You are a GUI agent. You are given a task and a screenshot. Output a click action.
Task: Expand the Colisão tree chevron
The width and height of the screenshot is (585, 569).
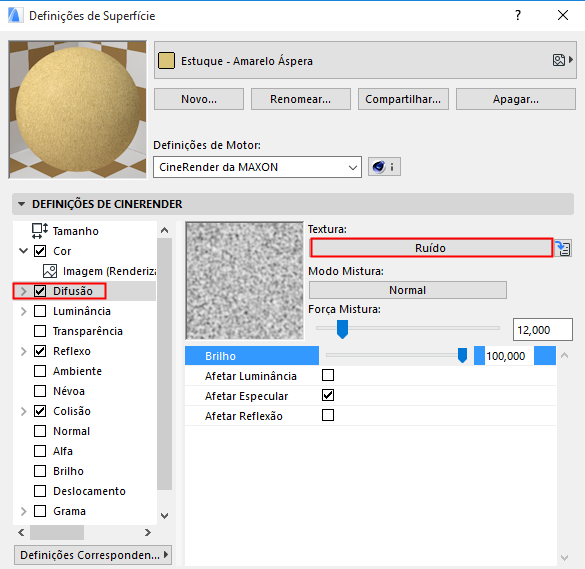(x=24, y=411)
